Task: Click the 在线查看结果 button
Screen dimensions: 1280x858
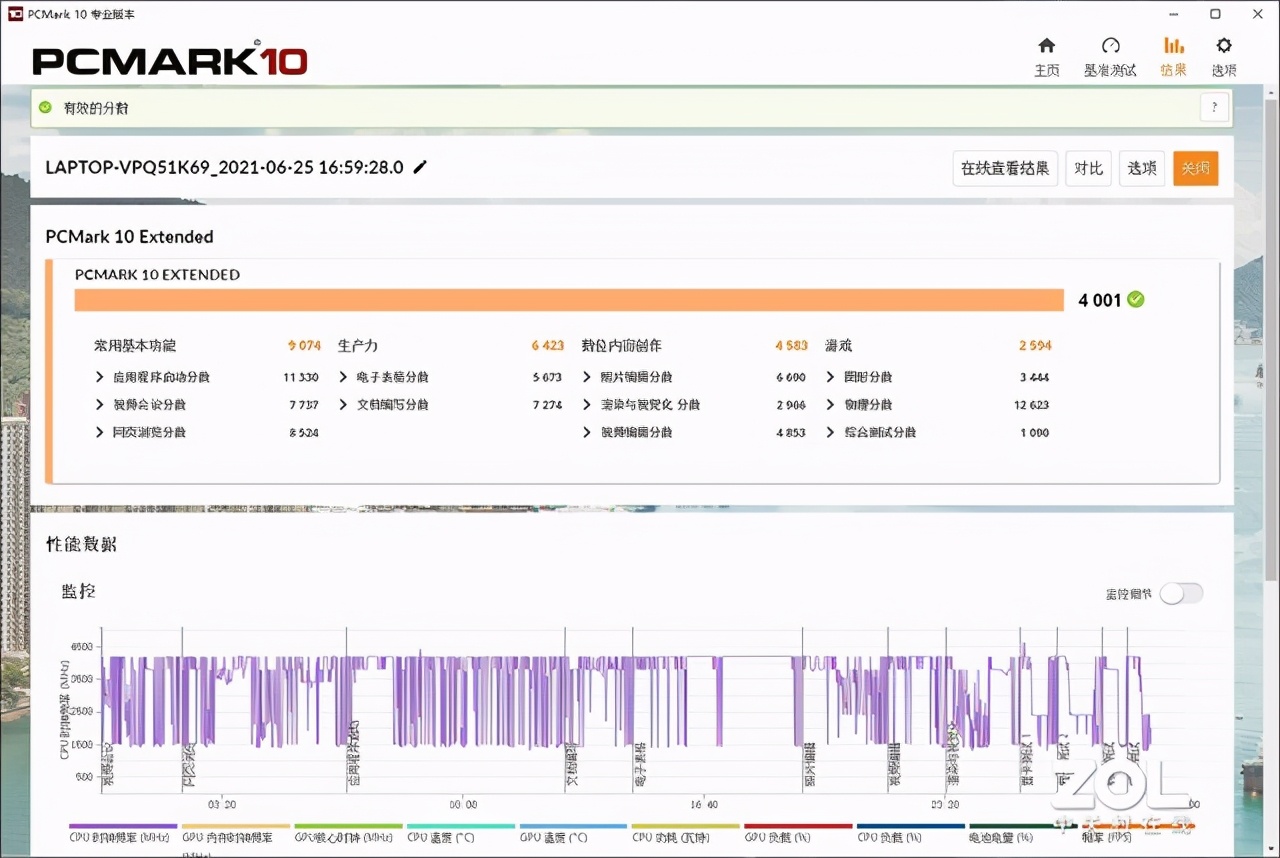Action: point(1004,168)
